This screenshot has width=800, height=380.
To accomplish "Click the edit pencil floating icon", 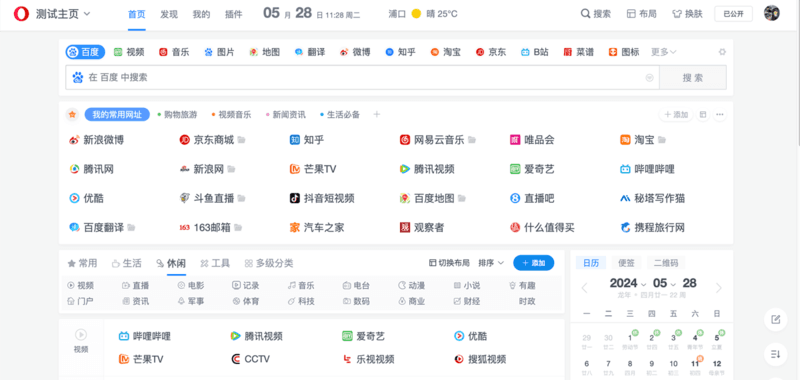I will click(776, 320).
